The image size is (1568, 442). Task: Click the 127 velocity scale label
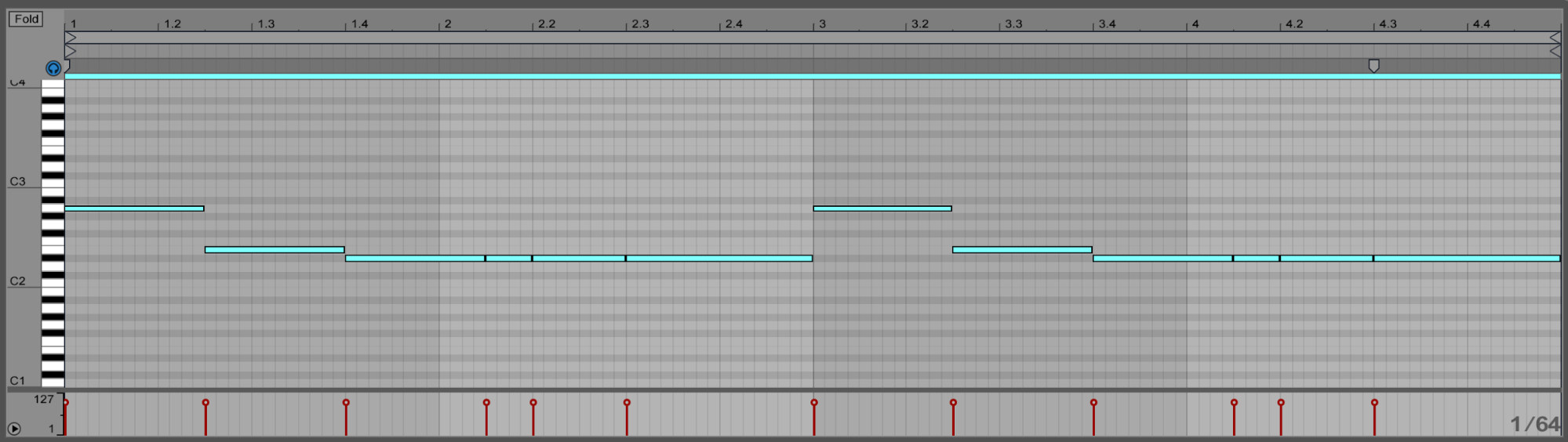tap(44, 399)
